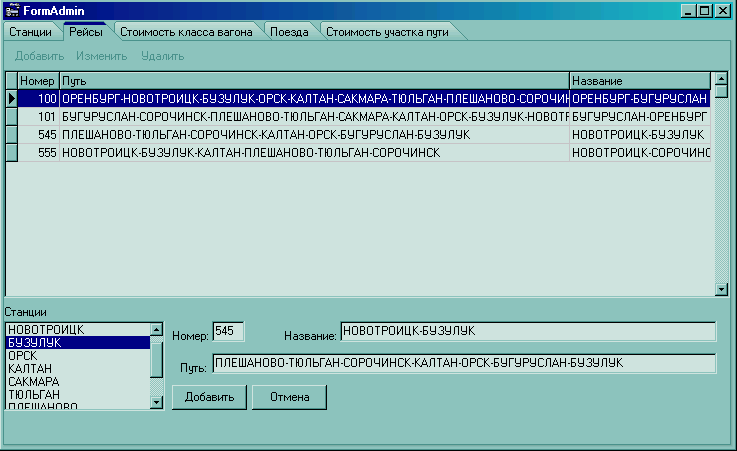This screenshot has height=451, width=737.
Task: Minimize the FormAdmin window
Action: tap(688, 11)
